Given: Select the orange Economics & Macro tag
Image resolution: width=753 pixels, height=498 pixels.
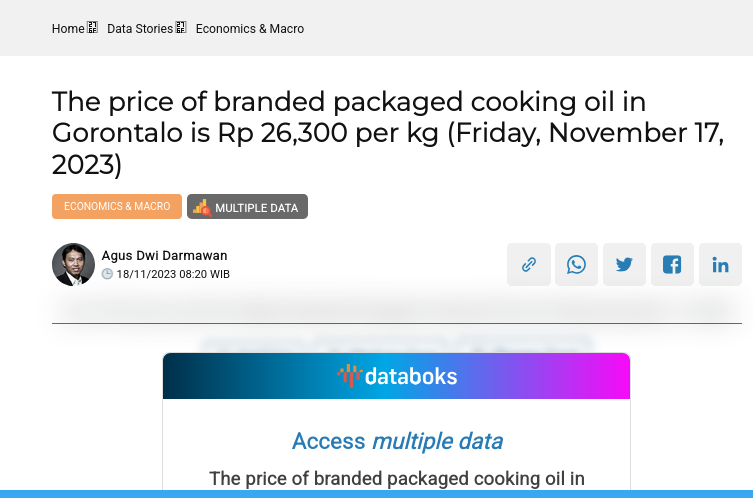Looking at the screenshot, I should [117, 206].
